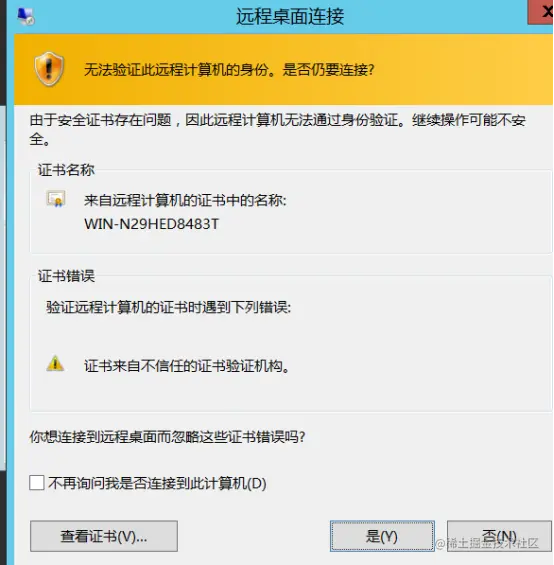Enable the 不再询问我是否连接到此计算机 checkbox
The height and width of the screenshot is (565, 554).
37,482
